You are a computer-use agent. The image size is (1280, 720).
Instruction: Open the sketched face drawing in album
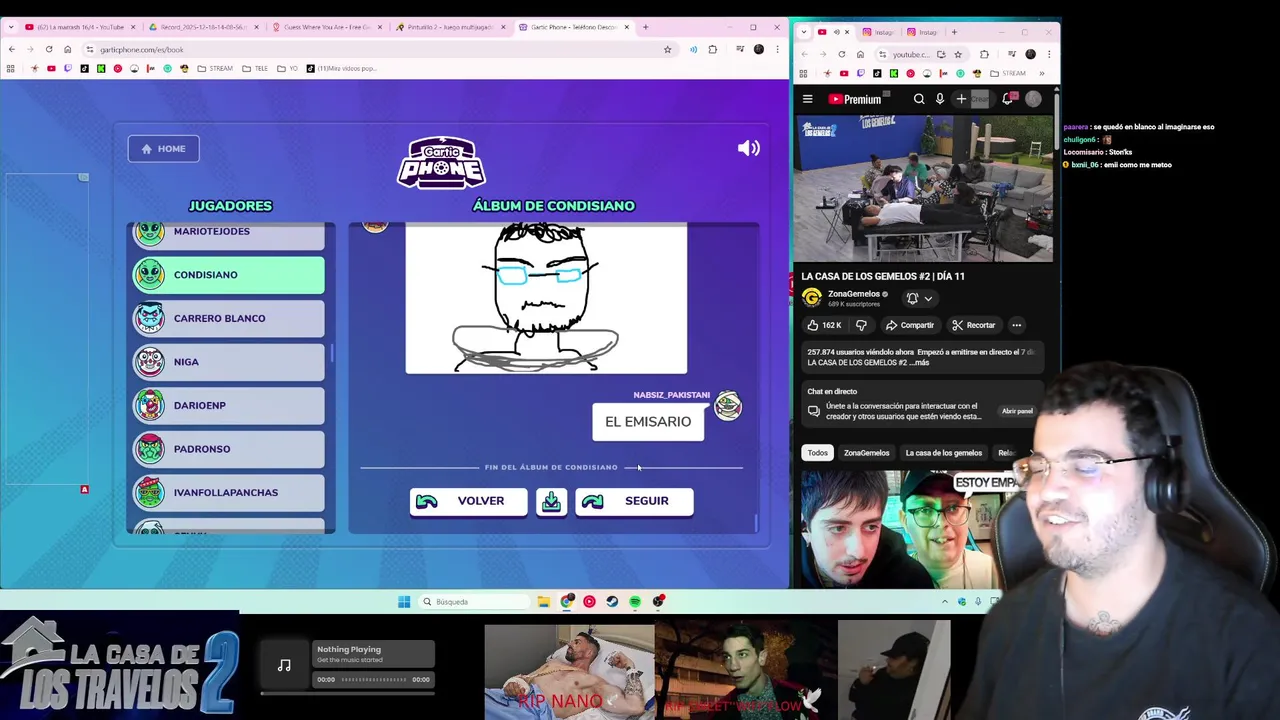point(546,298)
